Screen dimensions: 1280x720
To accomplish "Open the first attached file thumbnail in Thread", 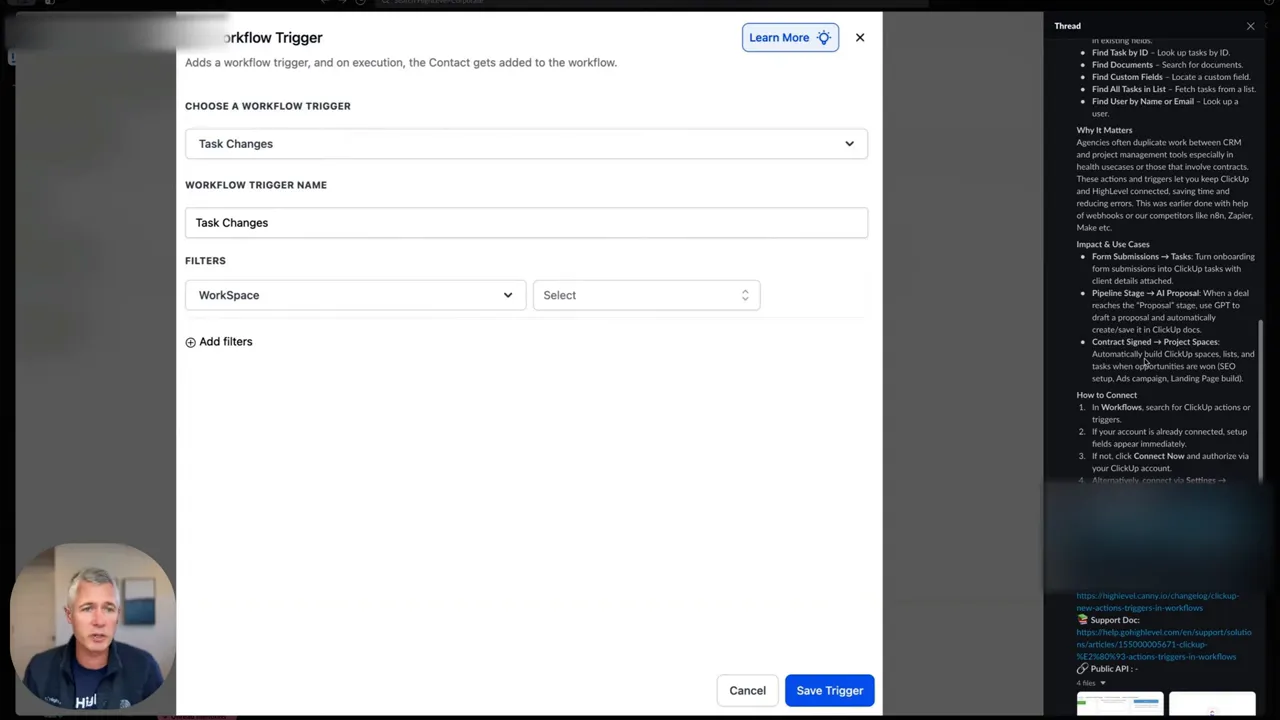I will coord(1120,705).
